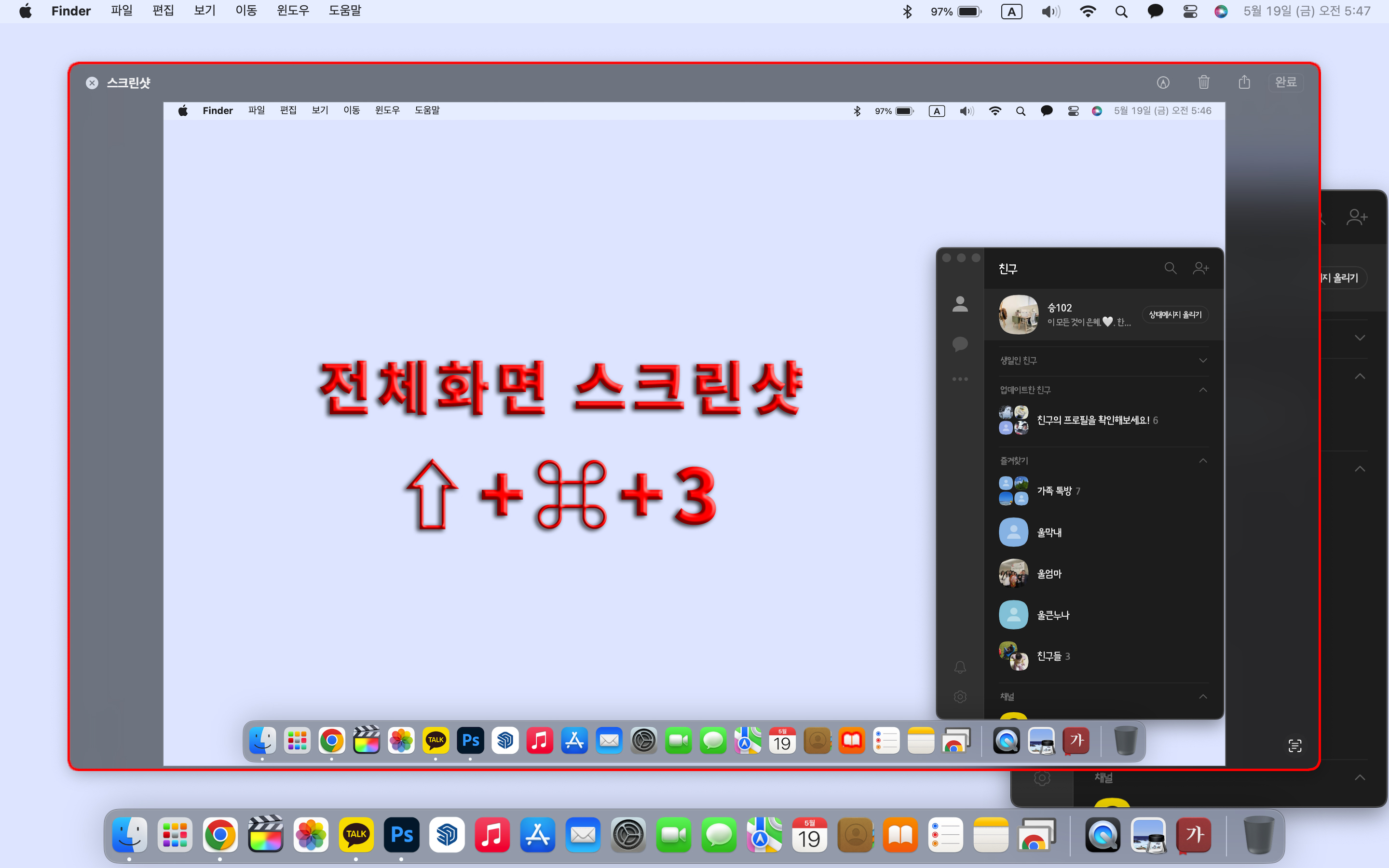Toggle the input source A indicator in menu bar
The image size is (1389, 868).
[1011, 12]
